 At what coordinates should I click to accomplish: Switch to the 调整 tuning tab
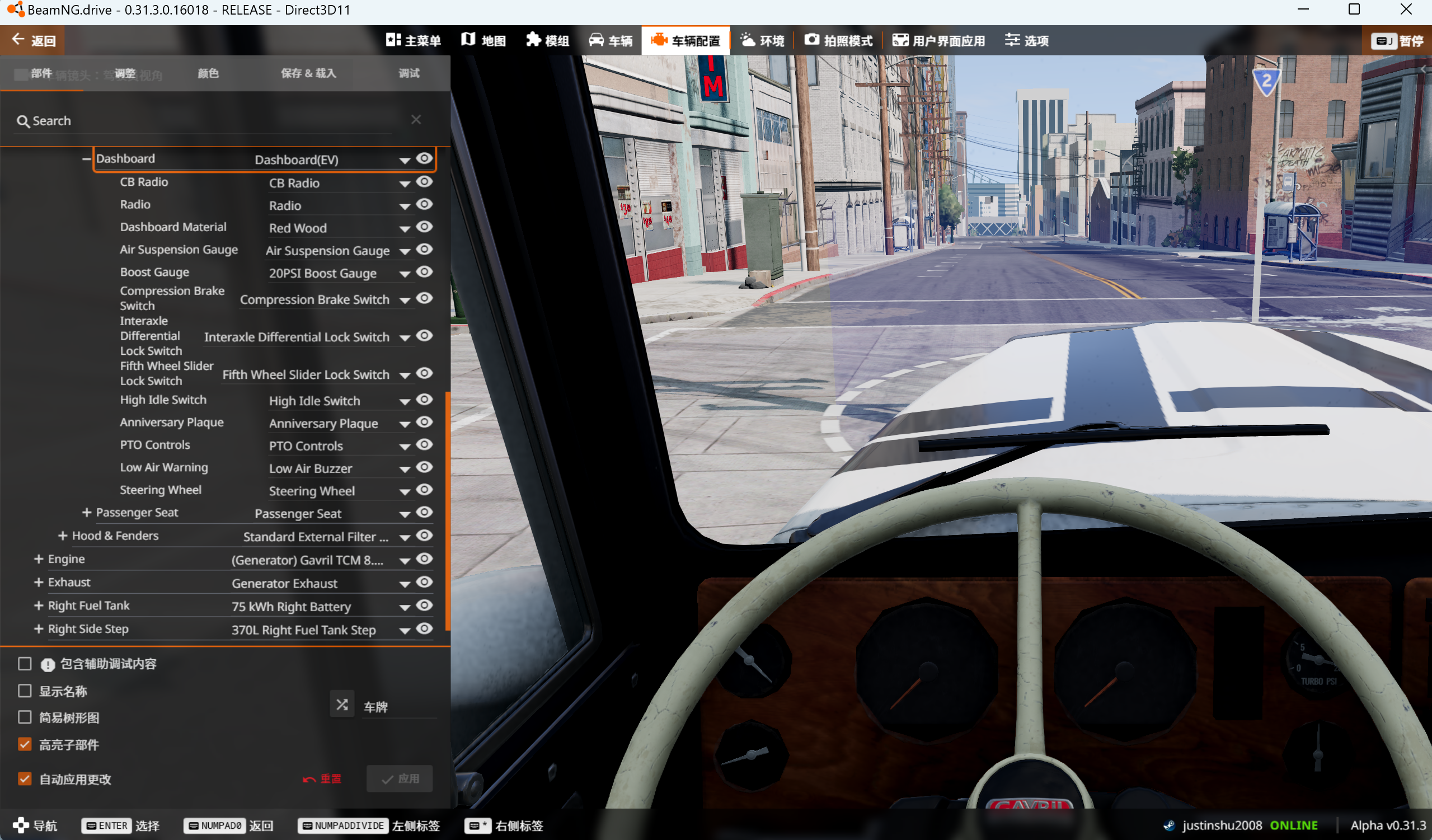[125, 73]
